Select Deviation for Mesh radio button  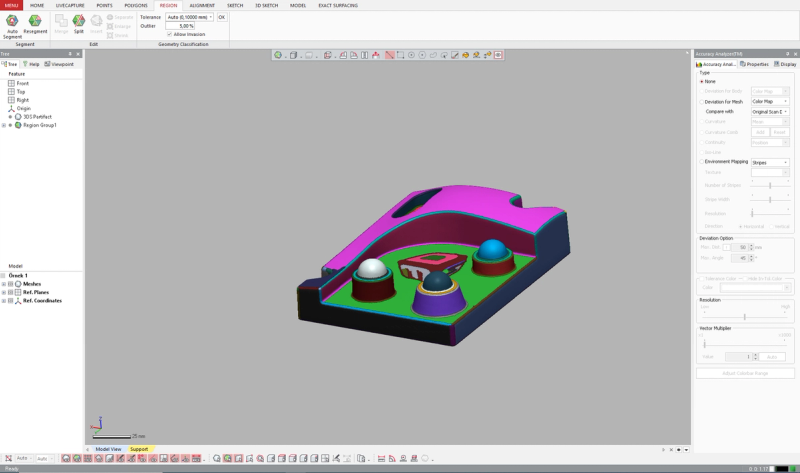702,102
